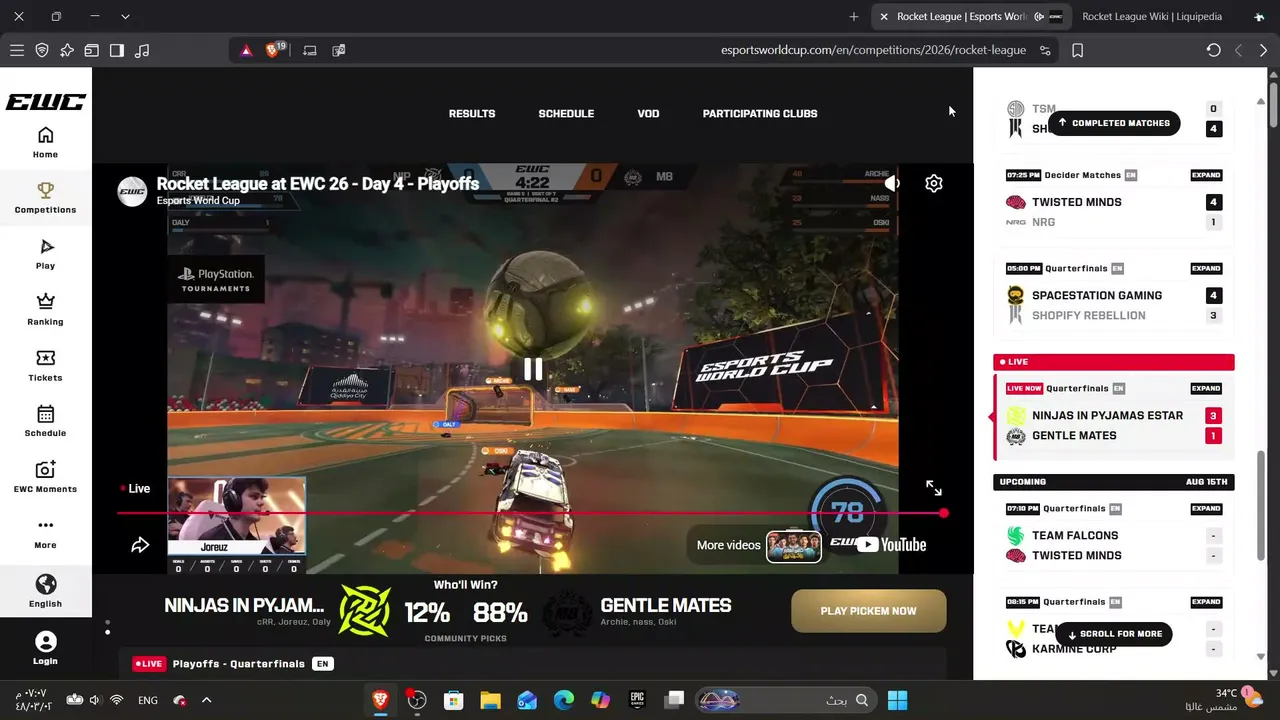Open Microsoft Edge from taskbar

(x=564, y=700)
